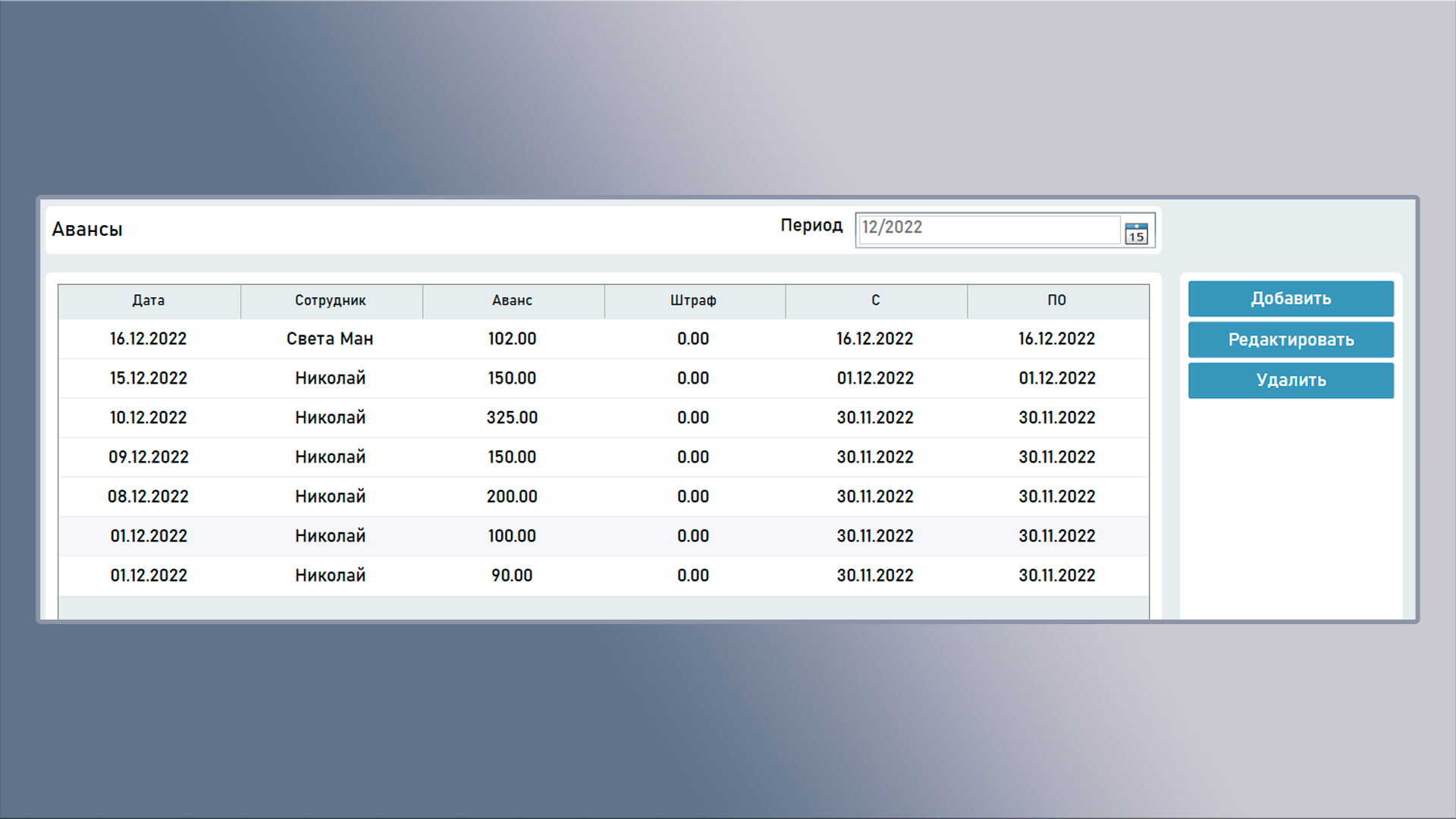Click the С column header
The height and width of the screenshot is (819, 1456).
click(x=875, y=301)
